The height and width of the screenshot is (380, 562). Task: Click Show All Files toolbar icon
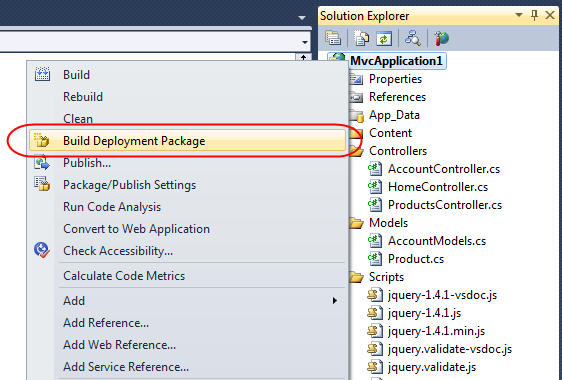361,38
